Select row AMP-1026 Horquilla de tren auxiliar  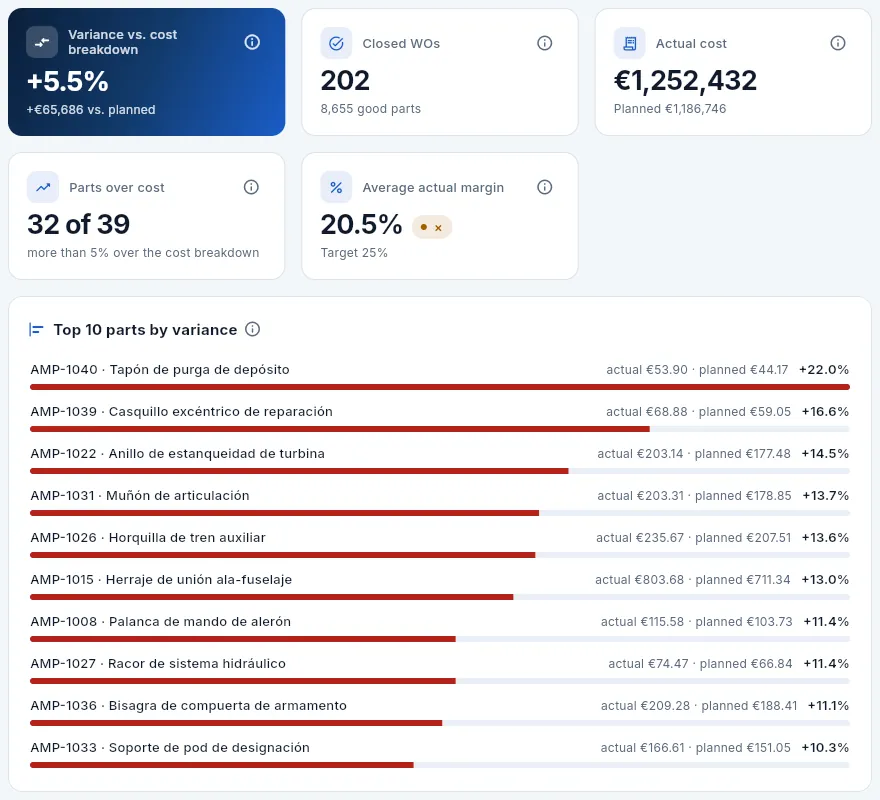tap(439, 544)
